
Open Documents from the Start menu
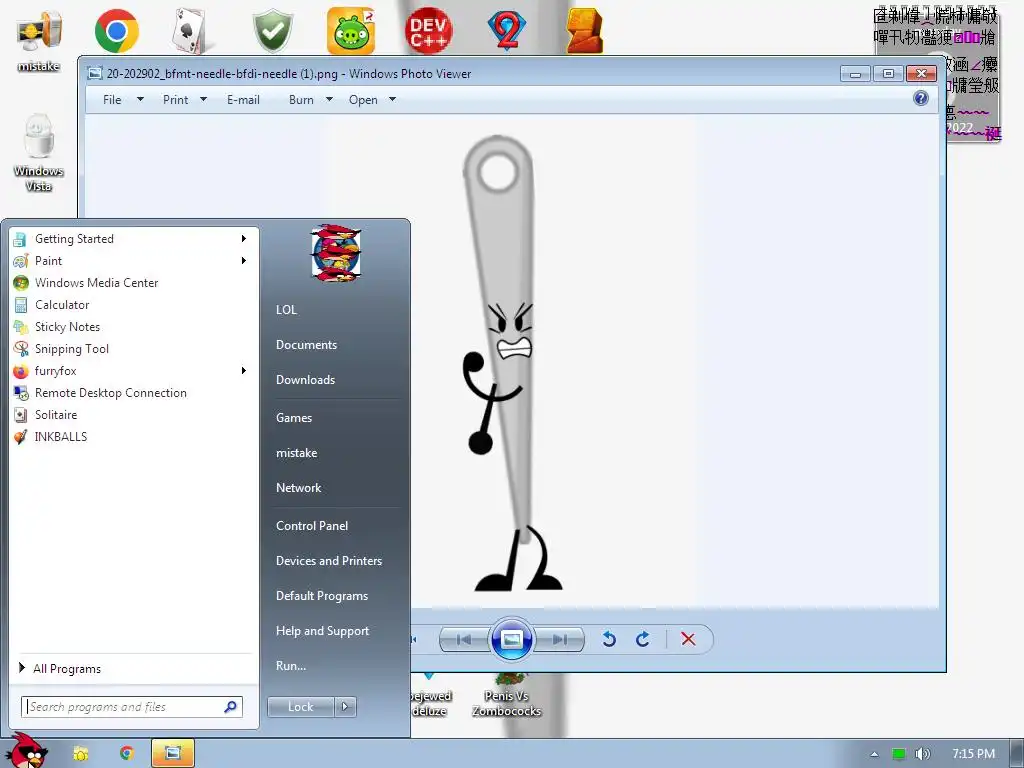[x=306, y=345]
